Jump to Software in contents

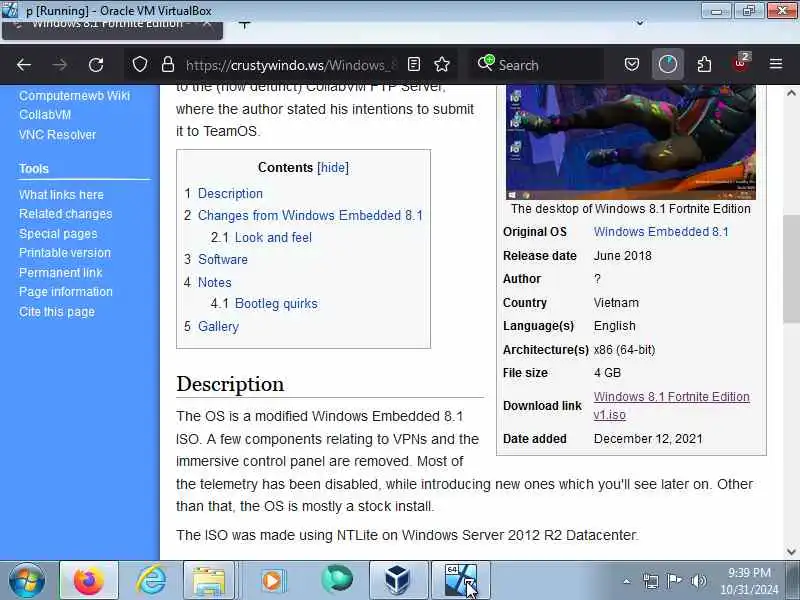coord(223,259)
